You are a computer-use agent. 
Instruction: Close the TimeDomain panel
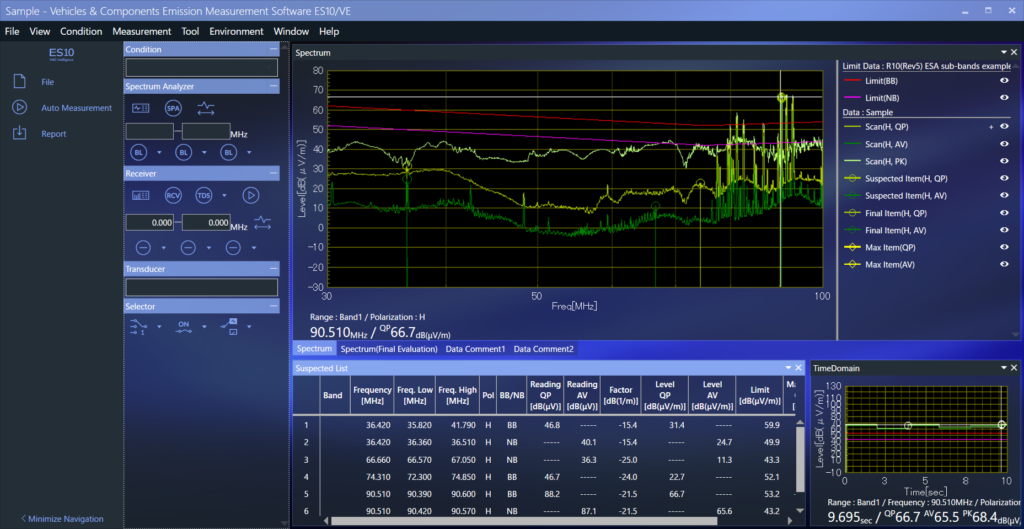tap(1014, 368)
